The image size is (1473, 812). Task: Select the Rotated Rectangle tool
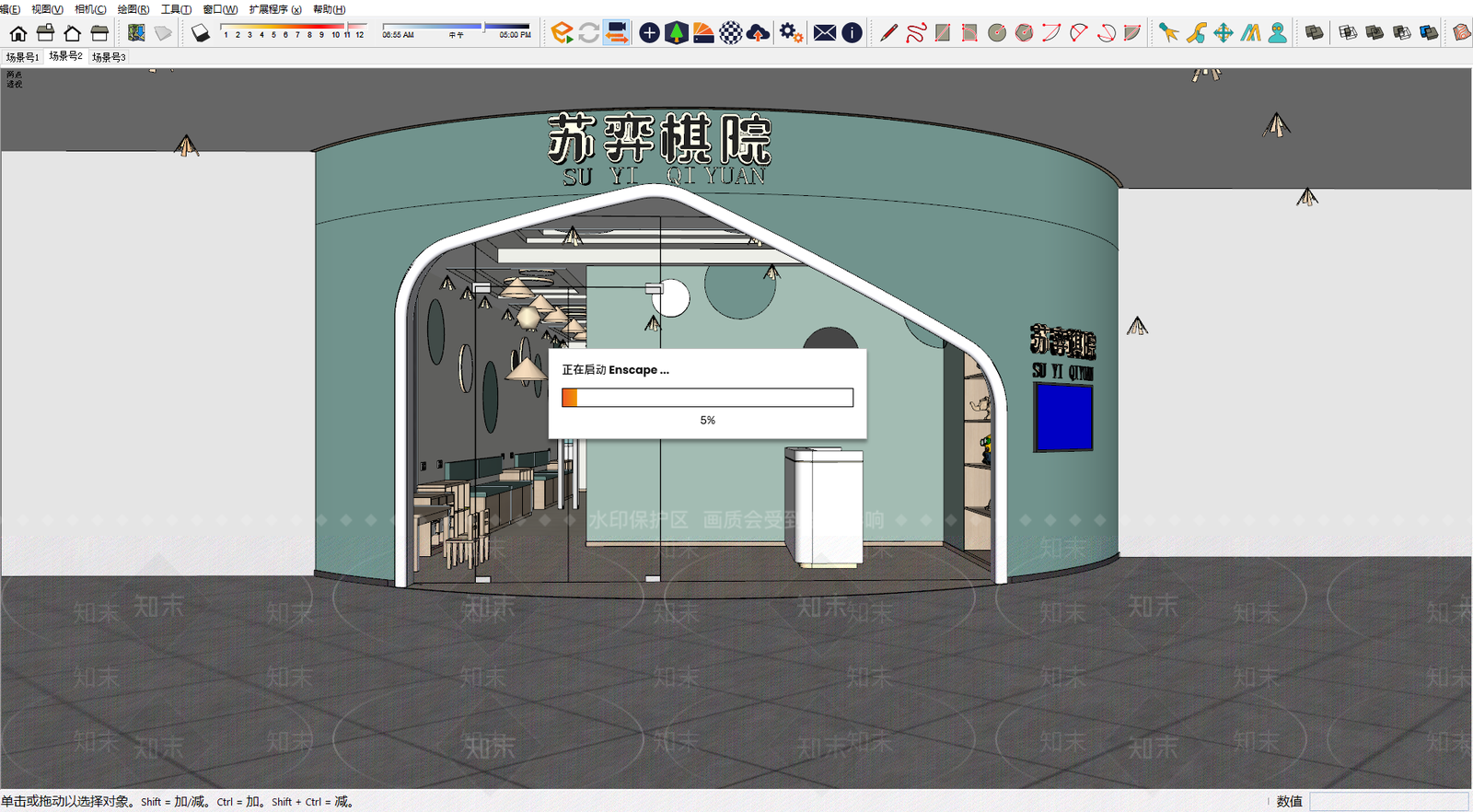pos(969,33)
